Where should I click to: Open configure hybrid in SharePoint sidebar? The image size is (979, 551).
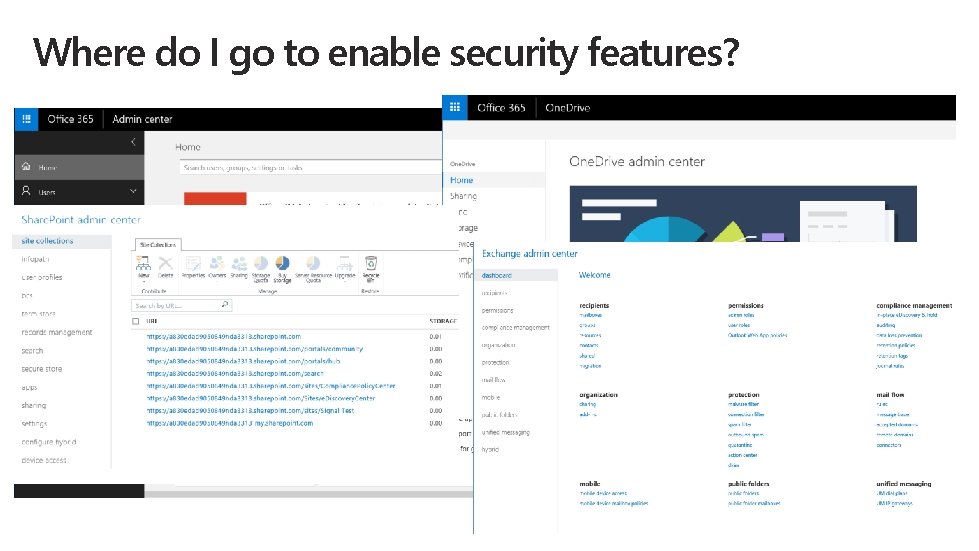pos(49,442)
